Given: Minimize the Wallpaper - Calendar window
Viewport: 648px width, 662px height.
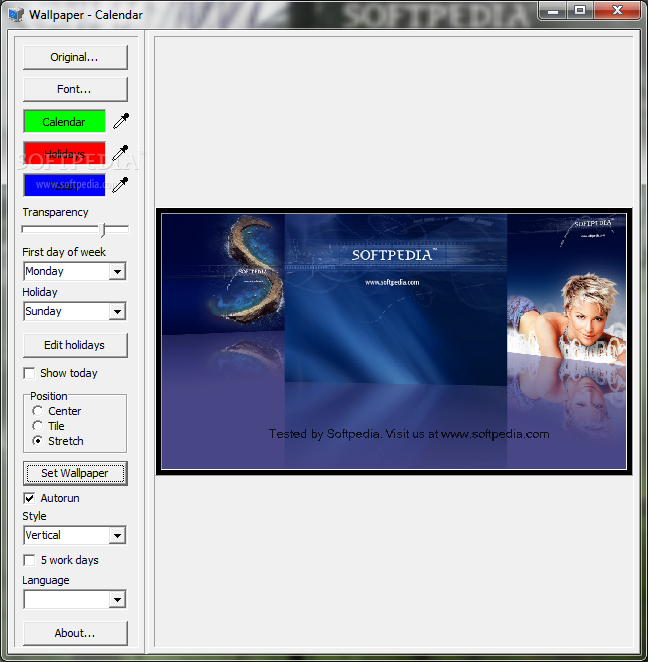Looking at the screenshot, I should tap(553, 10).
